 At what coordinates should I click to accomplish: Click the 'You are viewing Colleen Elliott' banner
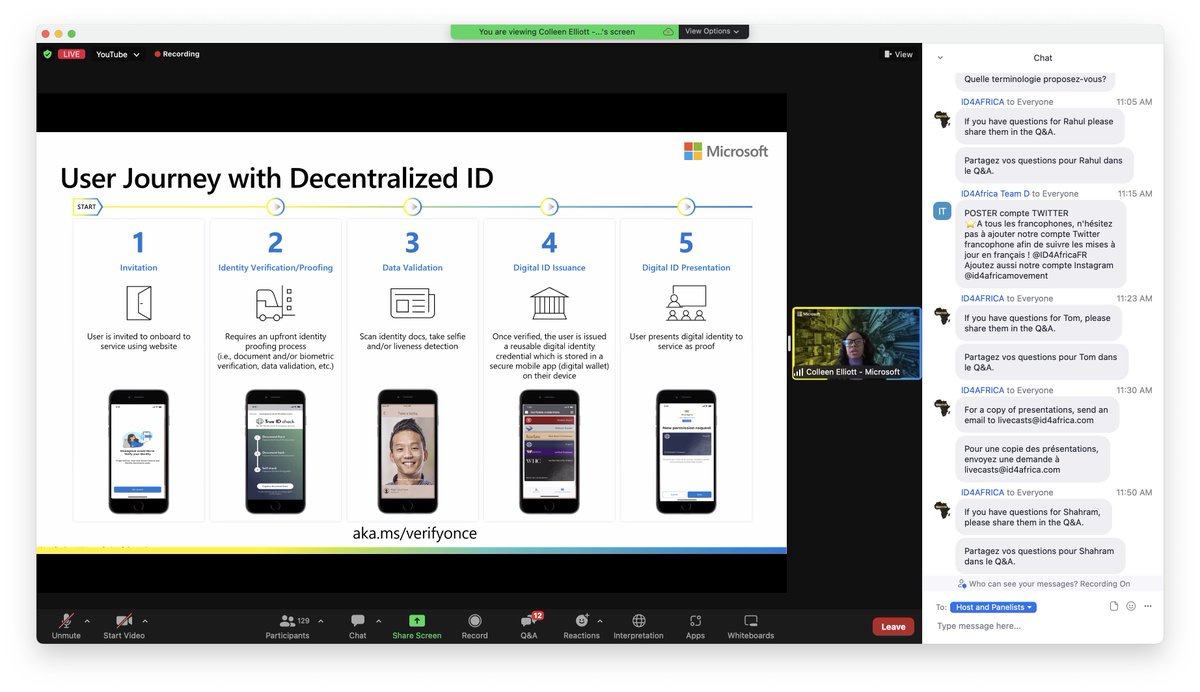click(x=557, y=32)
